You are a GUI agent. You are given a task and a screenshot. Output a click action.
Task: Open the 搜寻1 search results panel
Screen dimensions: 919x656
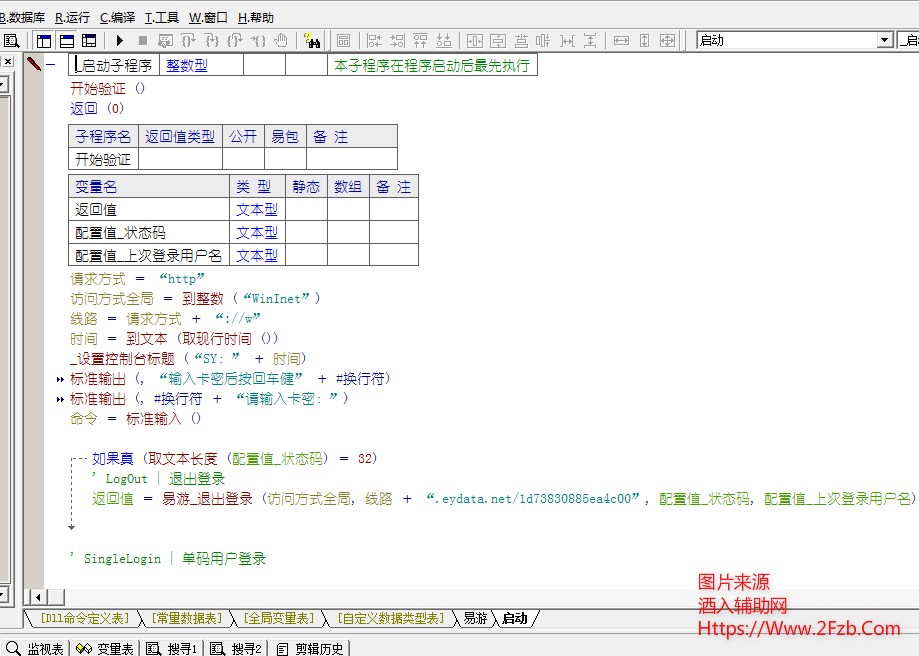pos(172,648)
